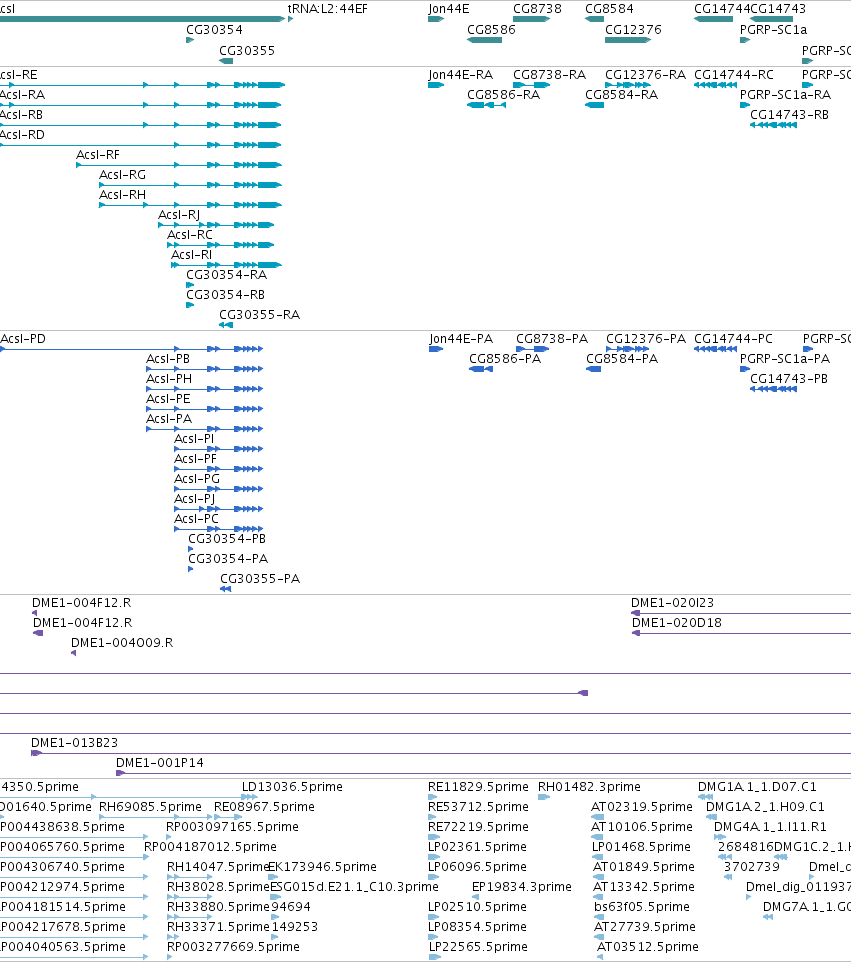Select the DME1-004O09.R BAC end label
Screen dimensions: 851x962
(122, 642)
